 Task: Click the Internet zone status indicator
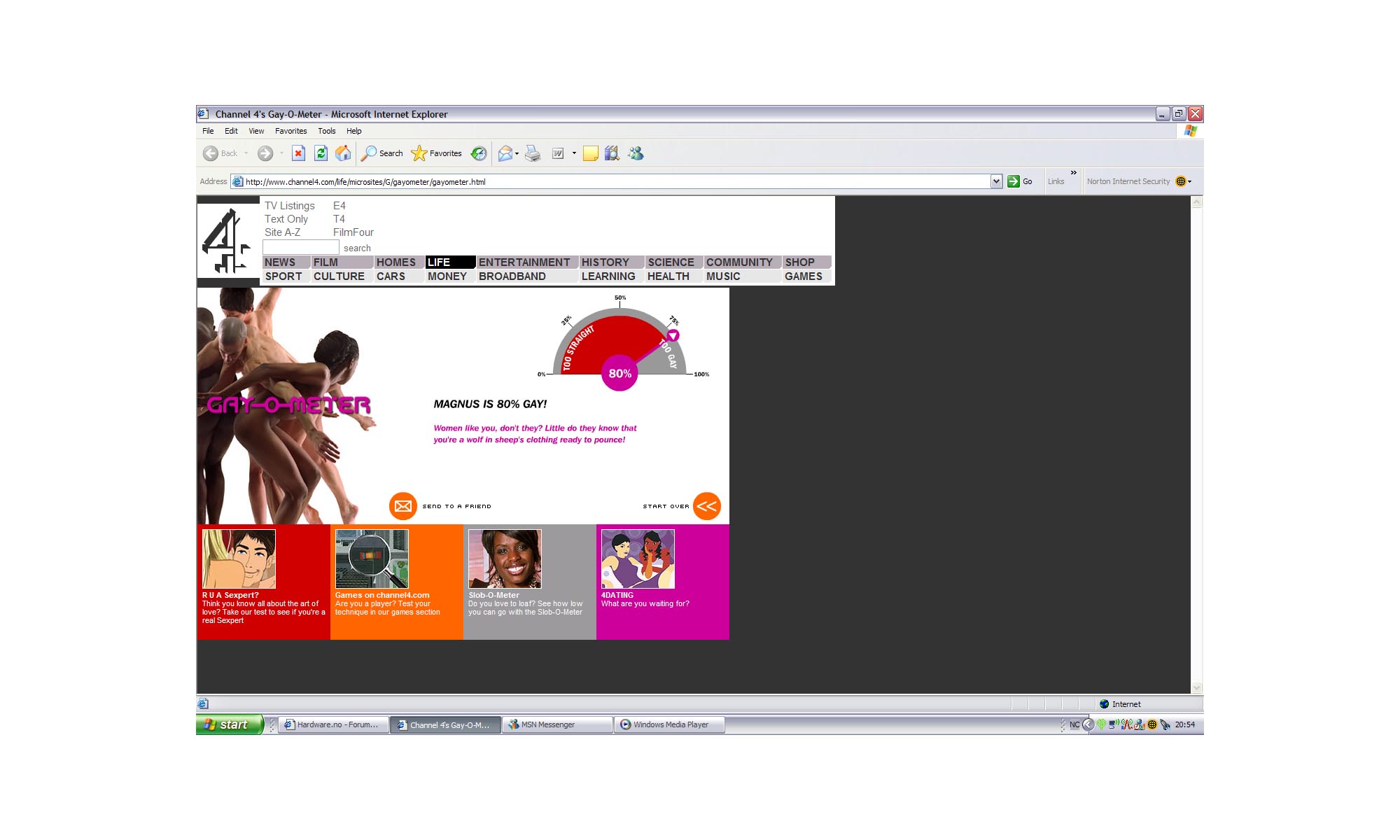[x=1120, y=704]
